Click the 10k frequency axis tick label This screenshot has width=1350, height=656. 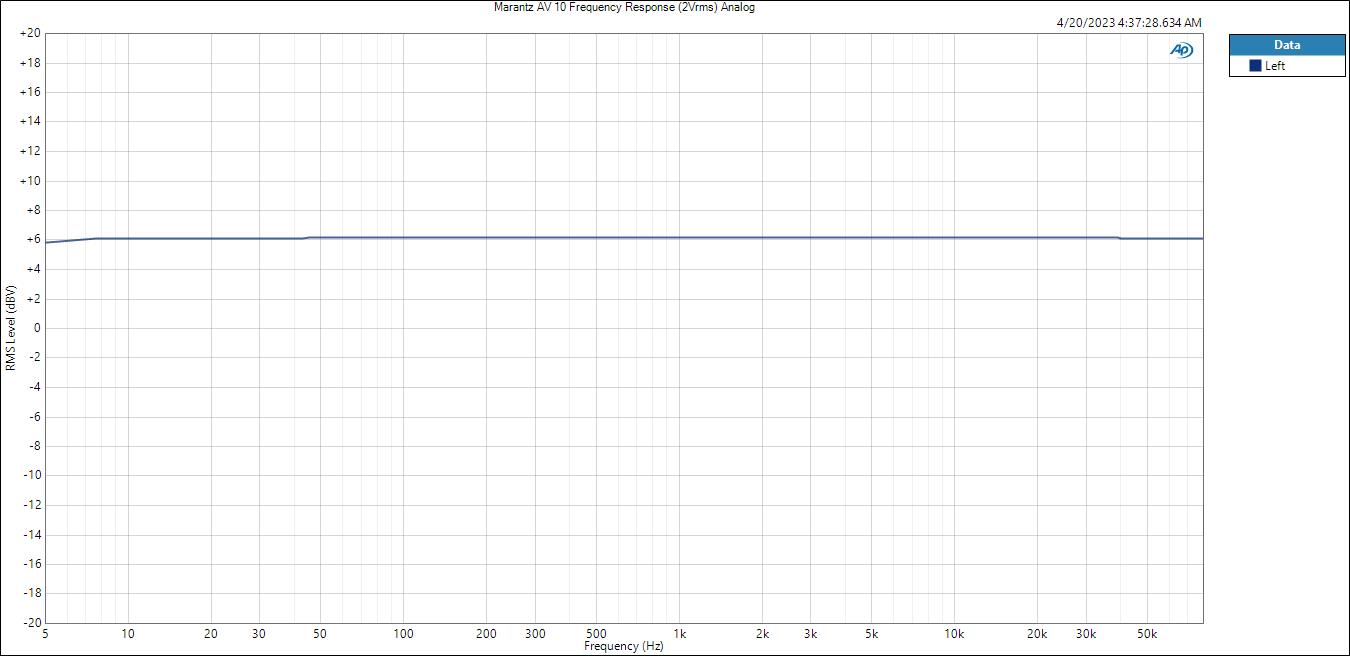[x=954, y=634]
